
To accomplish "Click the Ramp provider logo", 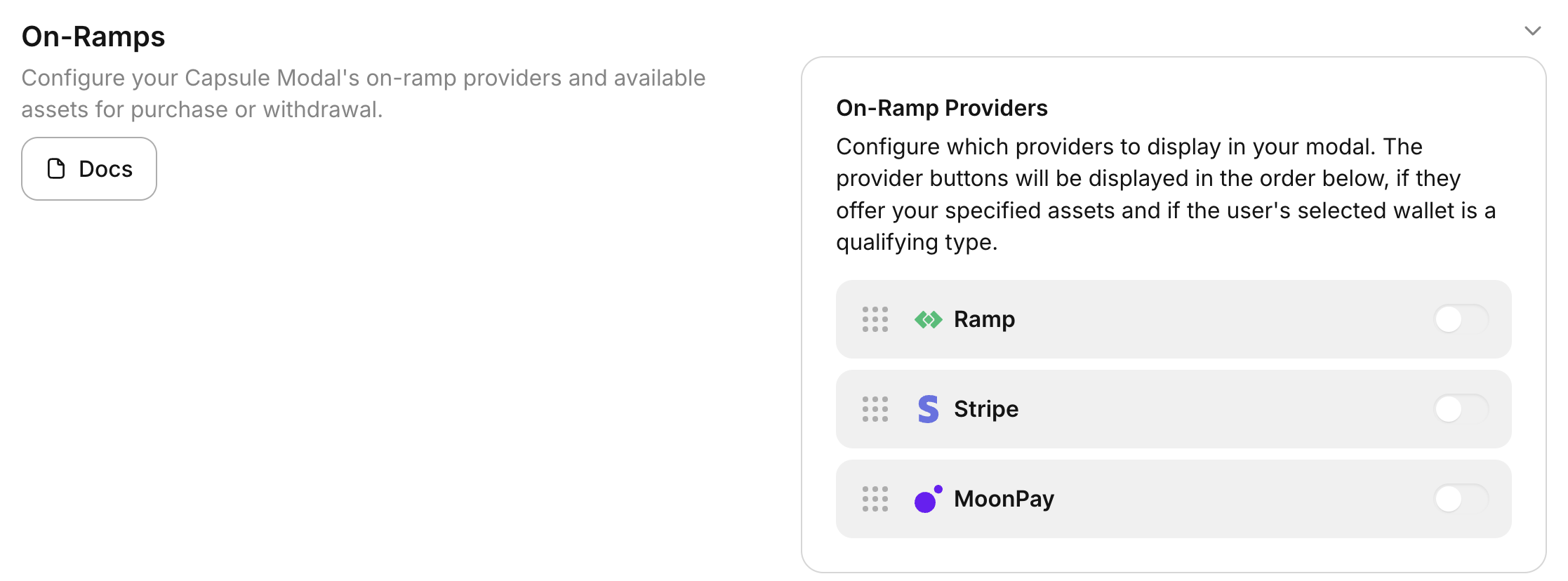I will 928,319.
